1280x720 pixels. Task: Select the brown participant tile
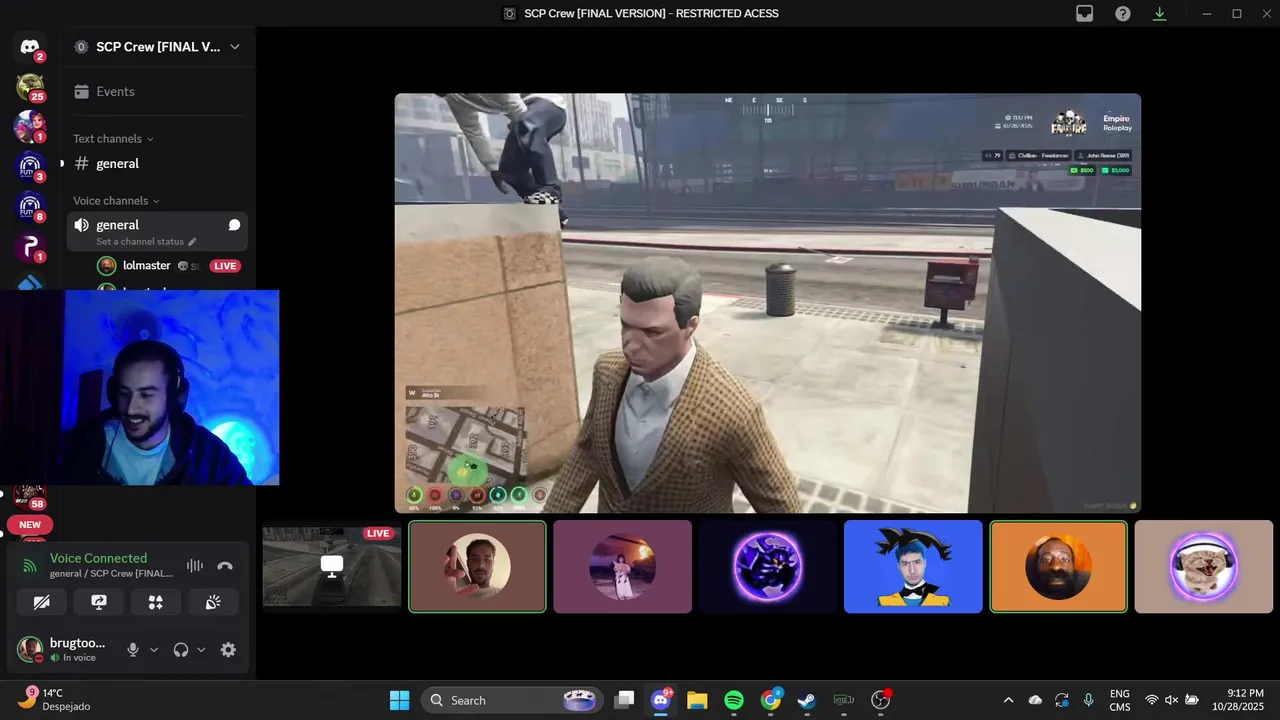tap(477, 566)
